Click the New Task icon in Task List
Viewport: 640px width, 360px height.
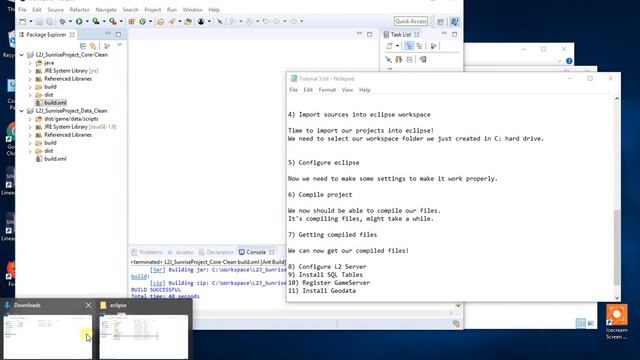[x=389, y=46]
